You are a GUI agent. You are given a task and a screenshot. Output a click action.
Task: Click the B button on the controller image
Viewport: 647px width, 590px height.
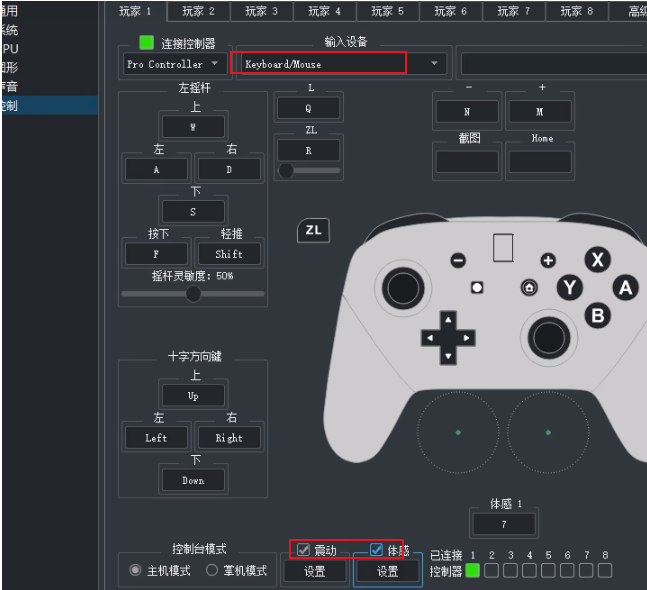598,316
